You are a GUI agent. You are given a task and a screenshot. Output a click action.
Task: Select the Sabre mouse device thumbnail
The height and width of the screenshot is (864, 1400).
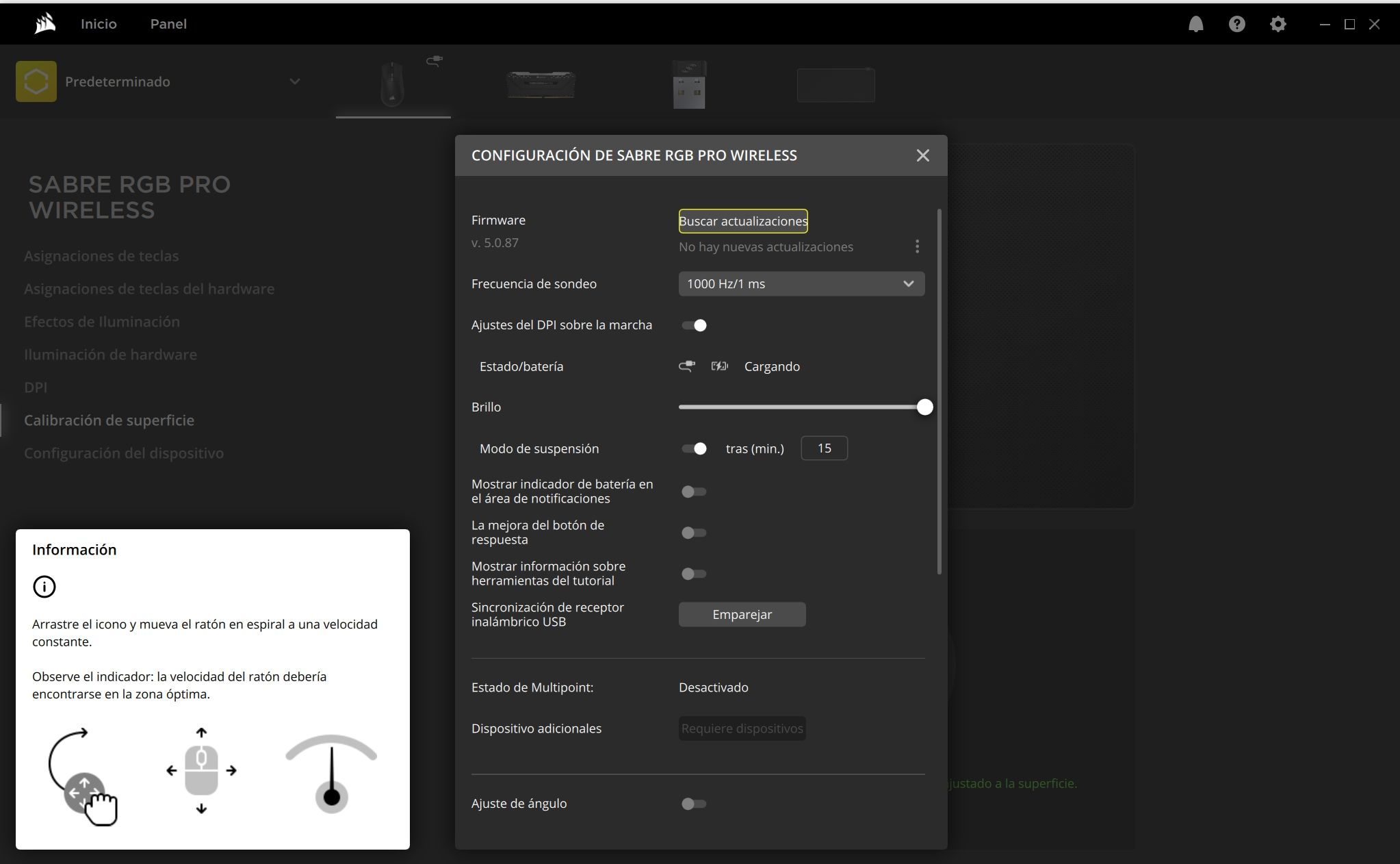(392, 84)
